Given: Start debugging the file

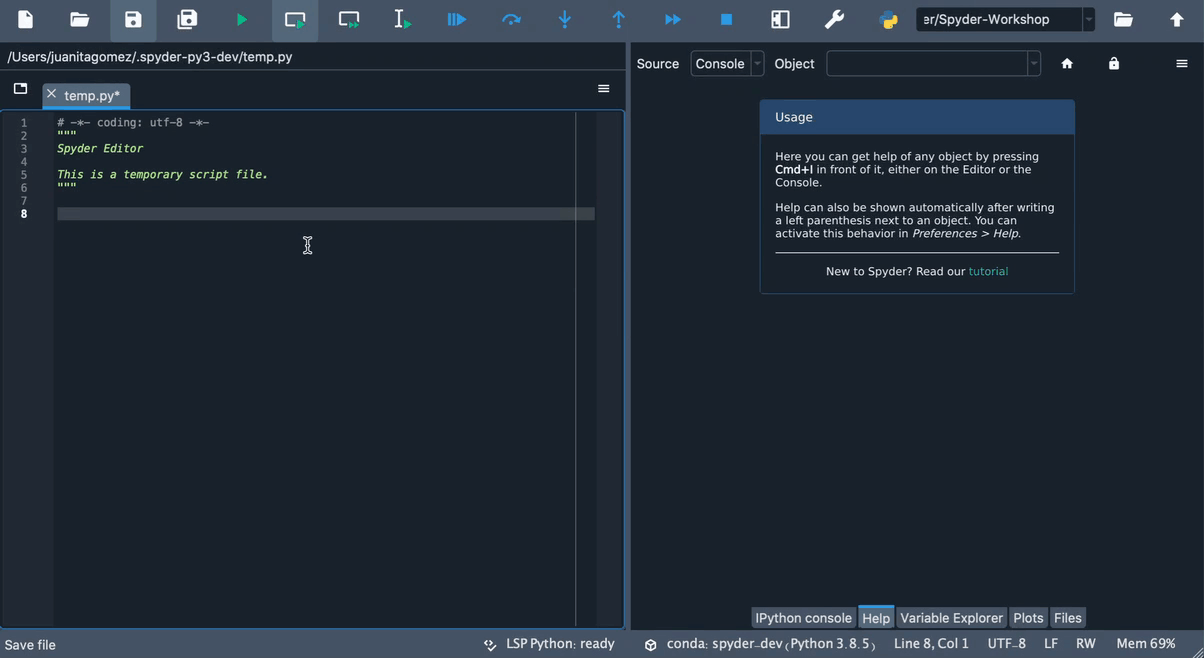Looking at the screenshot, I should coord(457,18).
